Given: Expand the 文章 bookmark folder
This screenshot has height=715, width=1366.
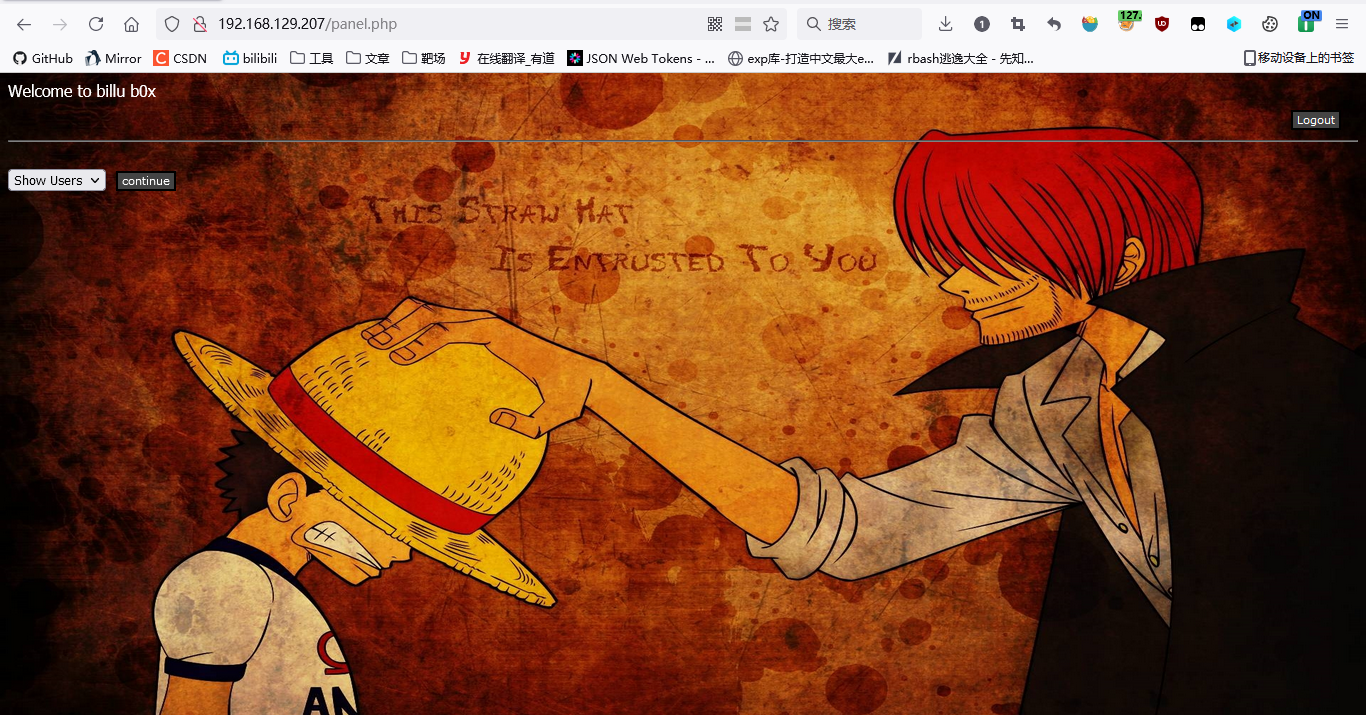Looking at the screenshot, I should (x=368, y=58).
